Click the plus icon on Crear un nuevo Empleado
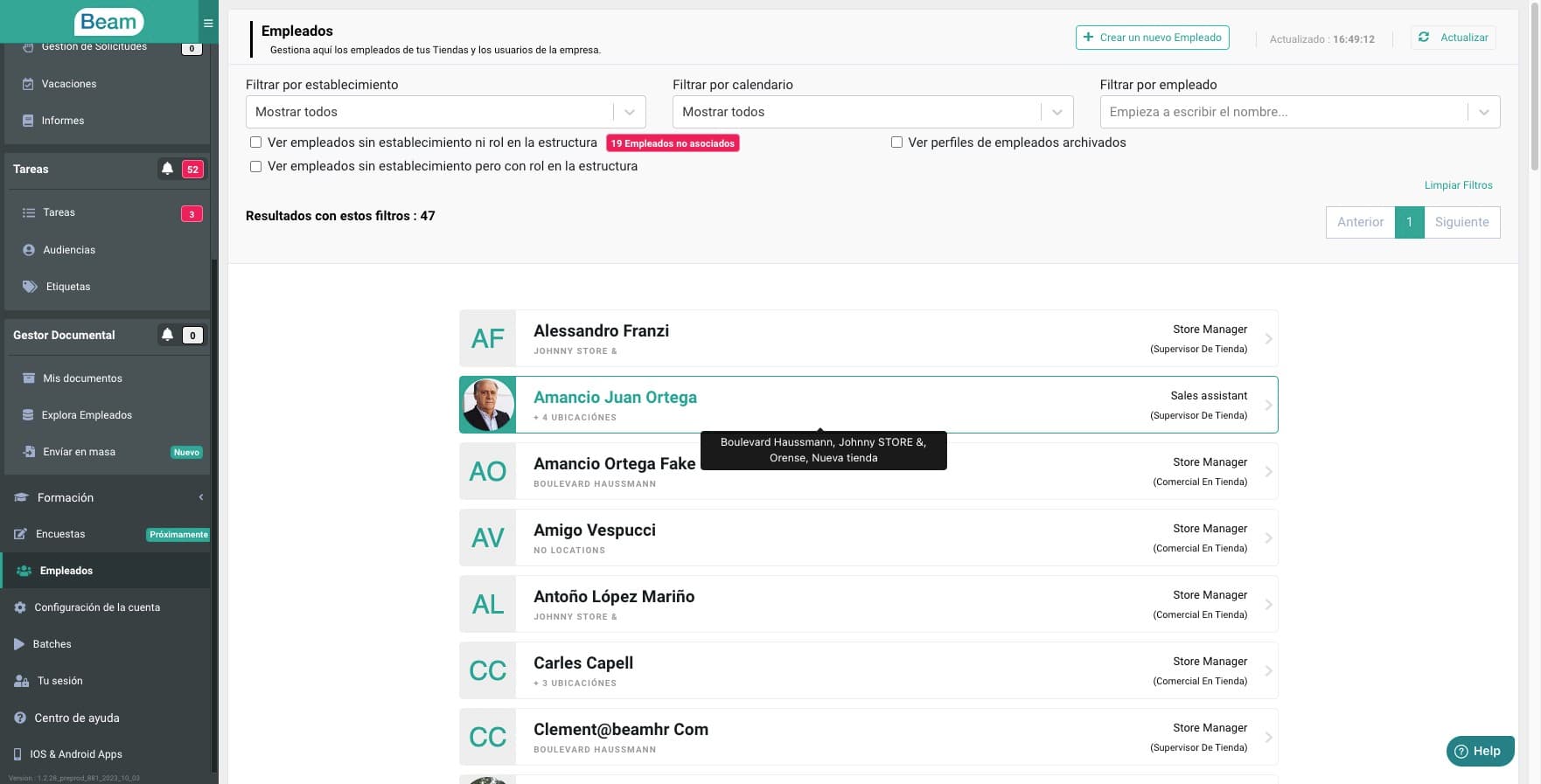This screenshot has width=1541, height=784. pyautogui.click(x=1088, y=38)
